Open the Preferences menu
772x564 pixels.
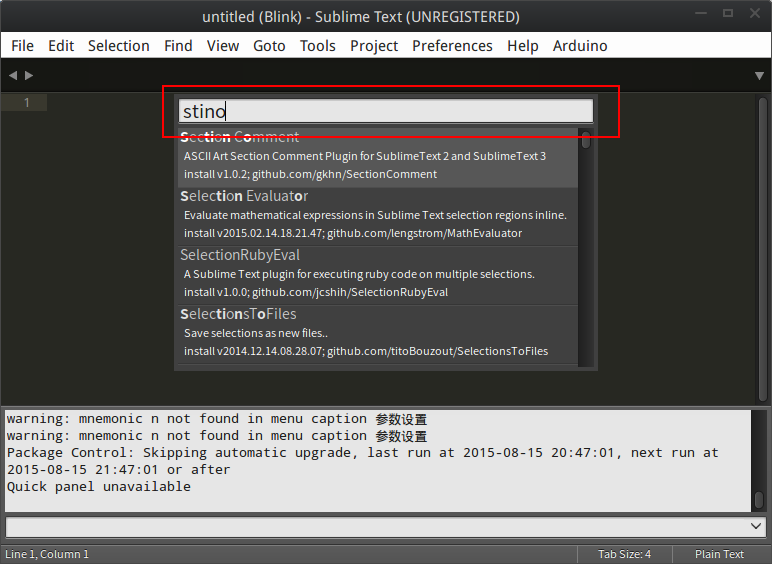click(x=452, y=46)
